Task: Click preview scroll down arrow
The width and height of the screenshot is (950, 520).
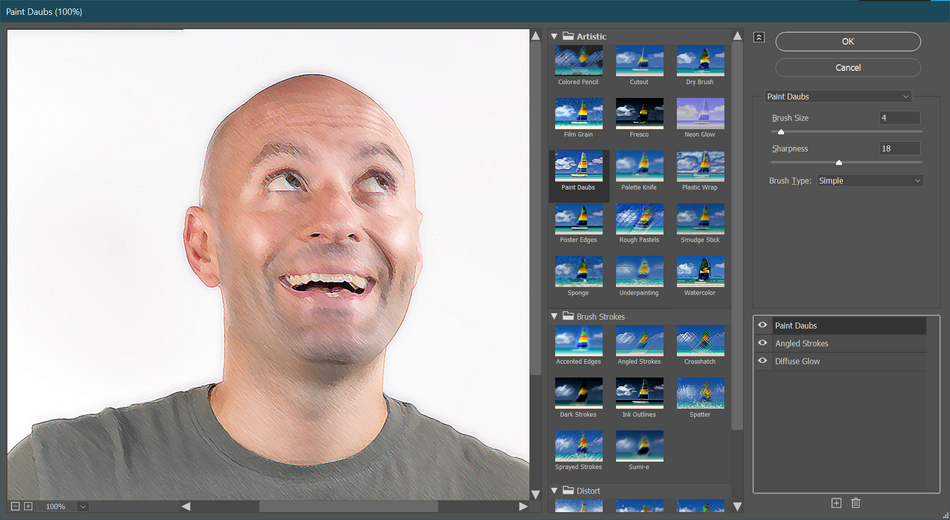Action: click(x=536, y=495)
